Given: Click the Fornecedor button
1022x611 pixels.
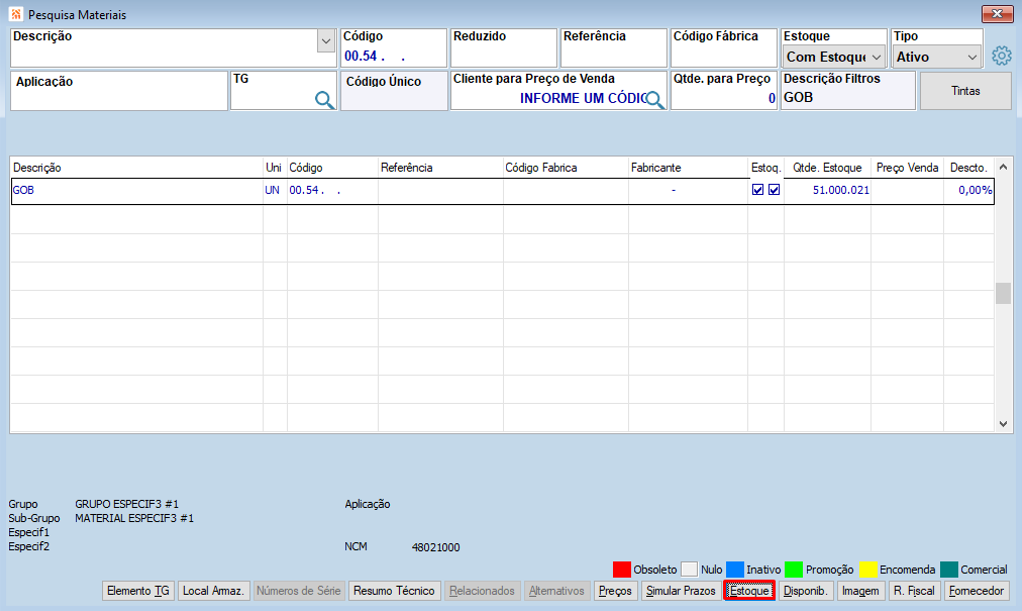Looking at the screenshot, I should [976, 591].
